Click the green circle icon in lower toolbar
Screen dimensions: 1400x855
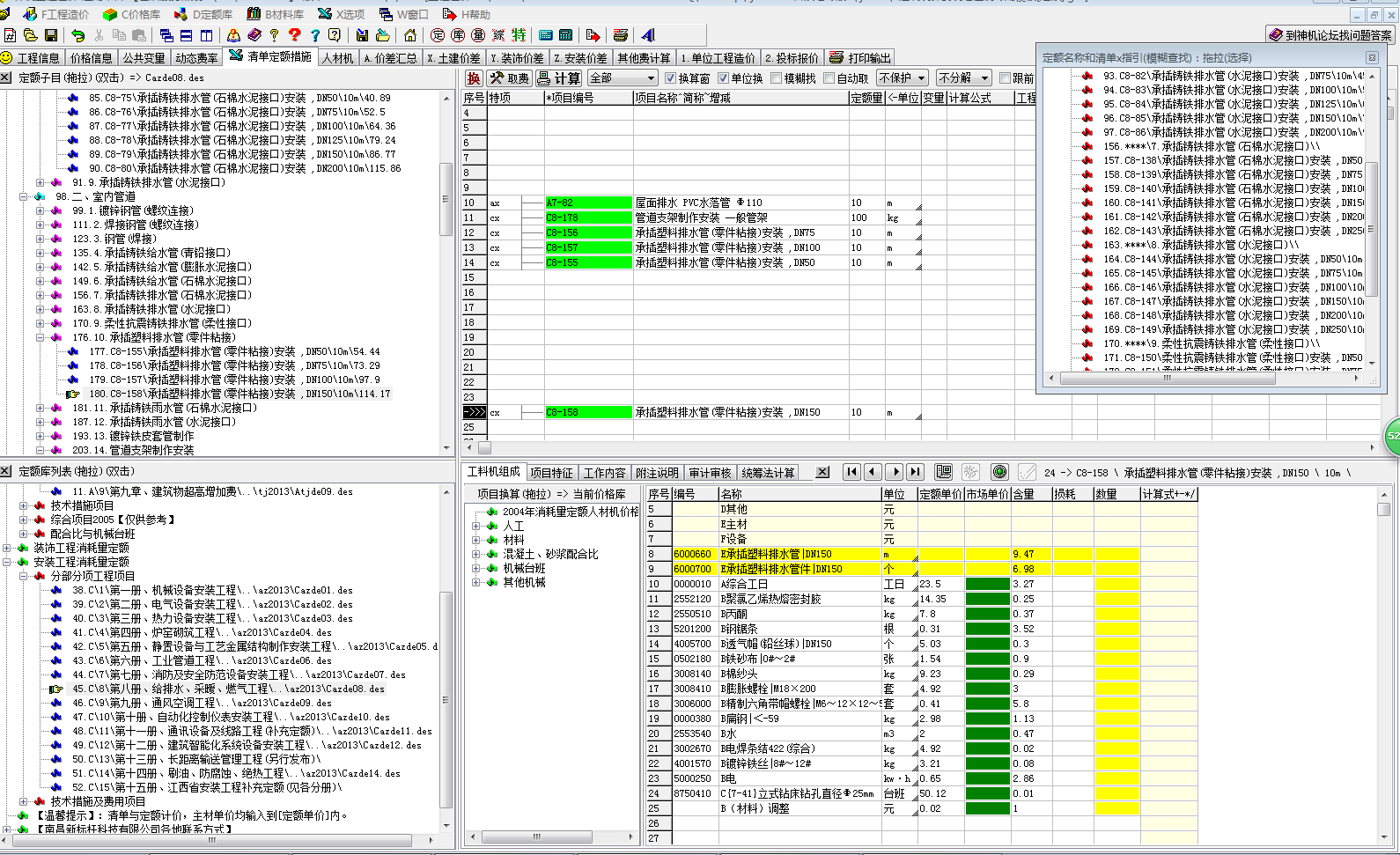pyautogui.click(x=999, y=472)
